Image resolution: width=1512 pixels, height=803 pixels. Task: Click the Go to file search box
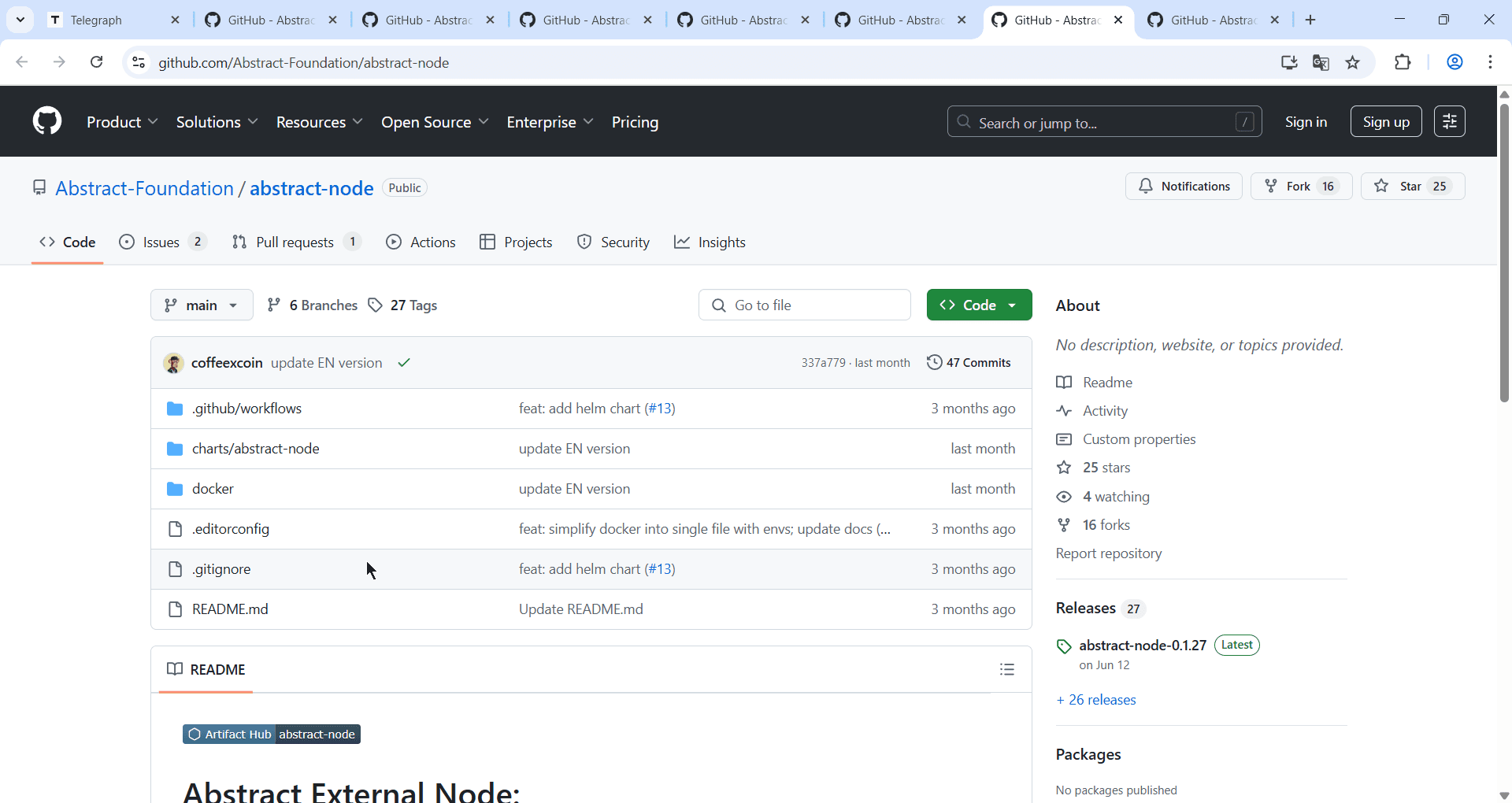coord(805,305)
